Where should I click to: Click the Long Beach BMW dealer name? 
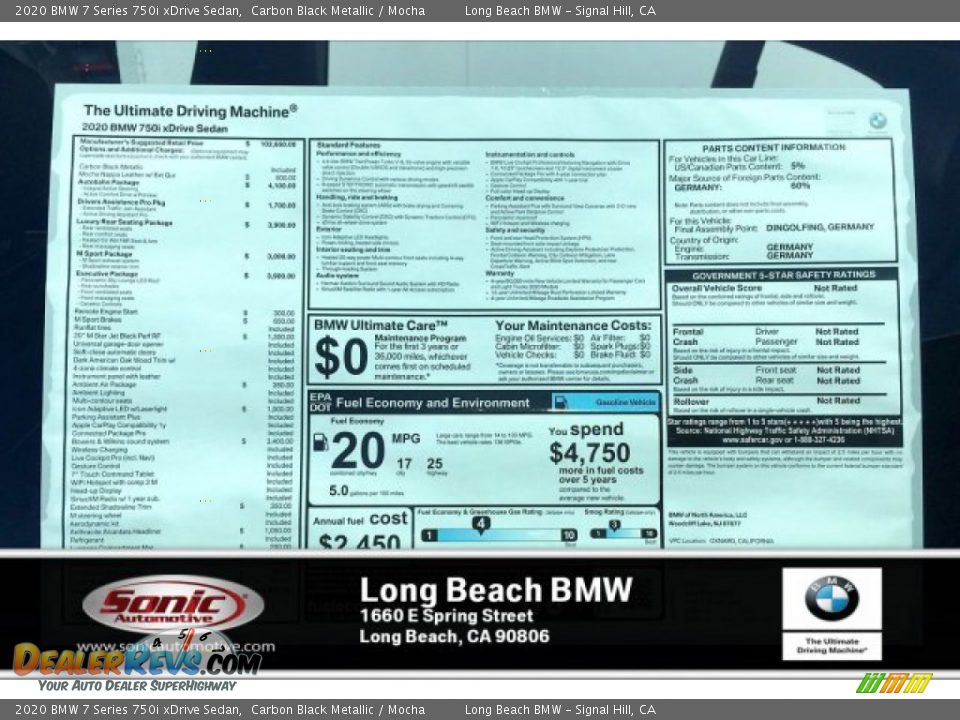(x=495, y=590)
